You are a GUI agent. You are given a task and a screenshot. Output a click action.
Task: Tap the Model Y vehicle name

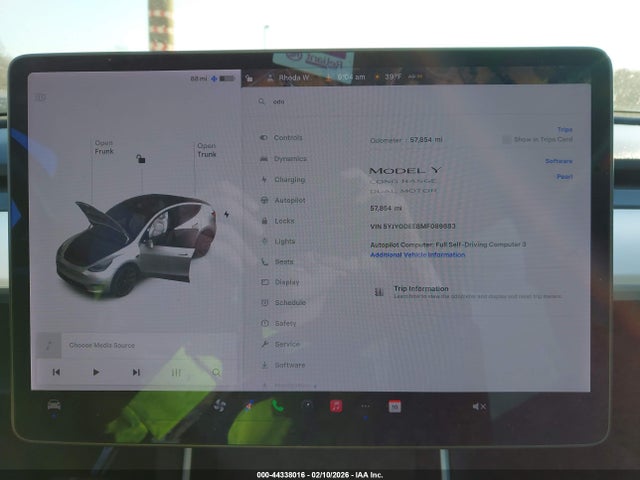click(x=405, y=171)
